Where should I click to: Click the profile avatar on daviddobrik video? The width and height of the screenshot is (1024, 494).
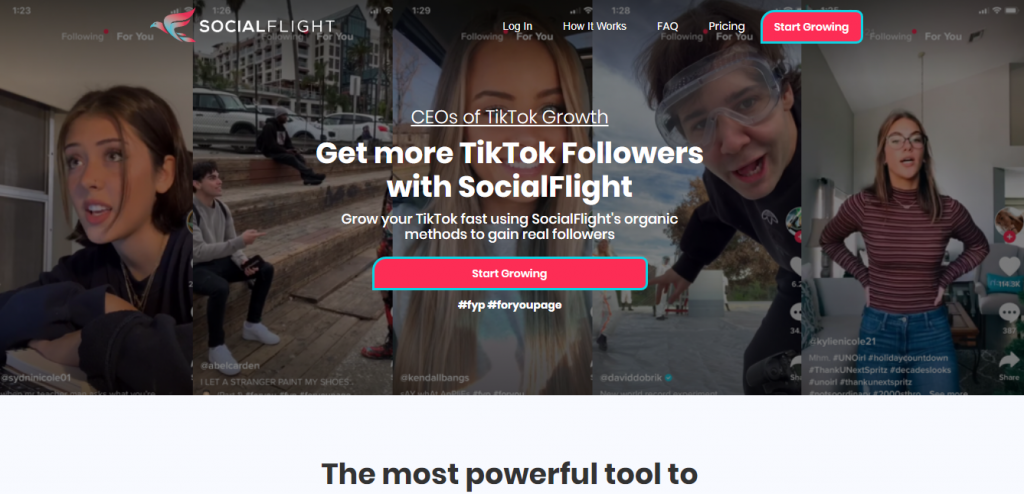[793, 221]
